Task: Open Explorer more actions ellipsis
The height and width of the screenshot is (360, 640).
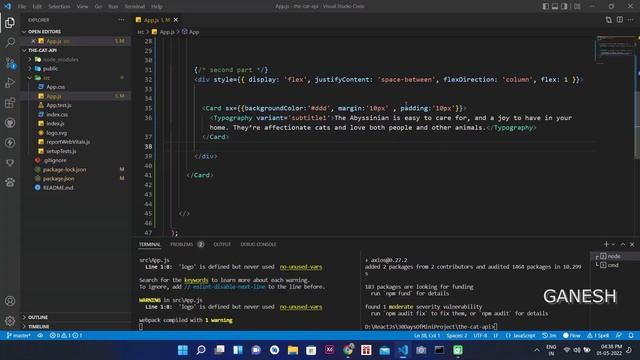Action: coord(121,20)
